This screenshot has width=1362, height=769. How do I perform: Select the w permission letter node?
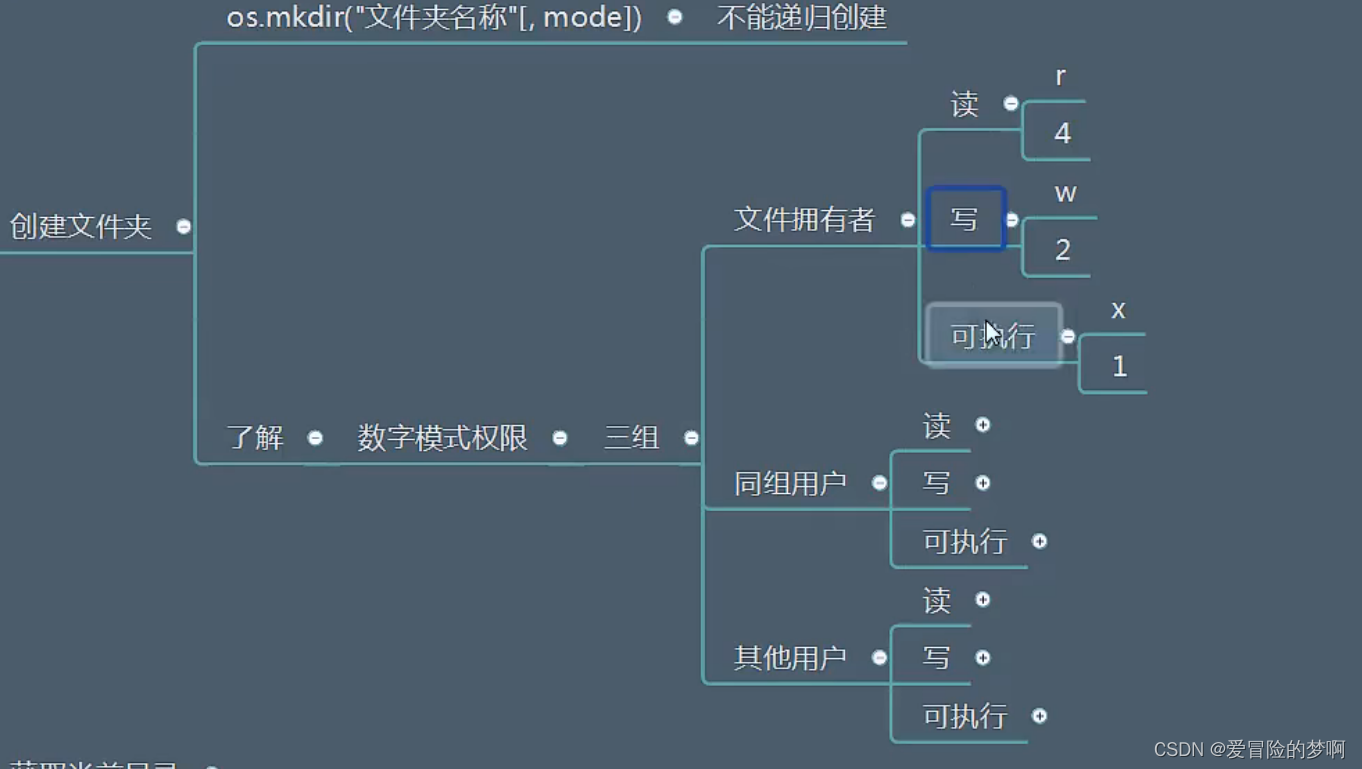[1066, 193]
